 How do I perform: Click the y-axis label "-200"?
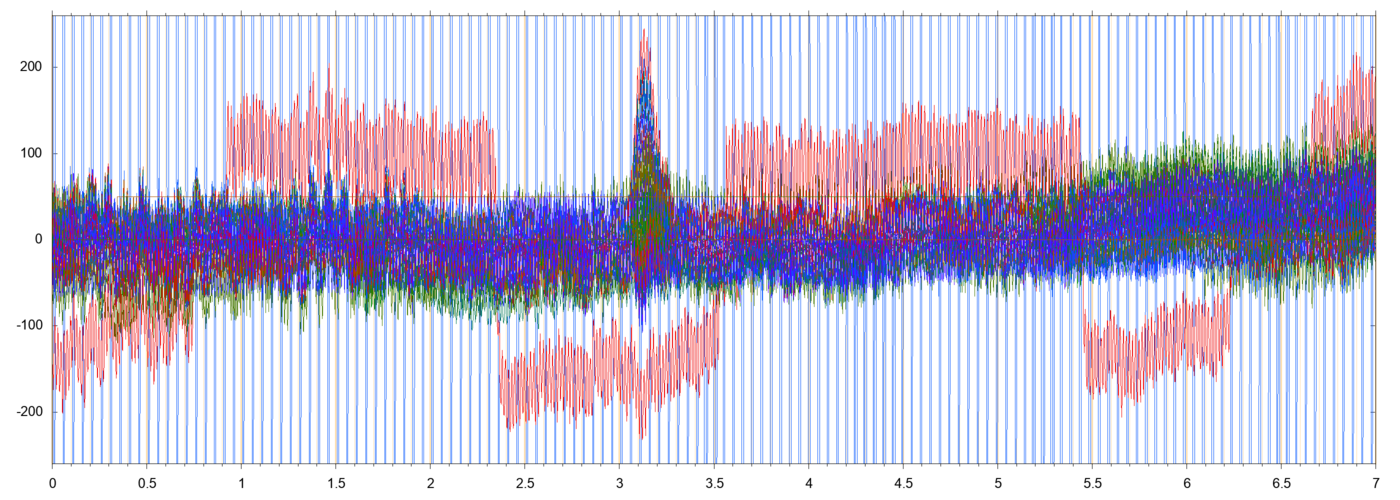click(x=29, y=412)
